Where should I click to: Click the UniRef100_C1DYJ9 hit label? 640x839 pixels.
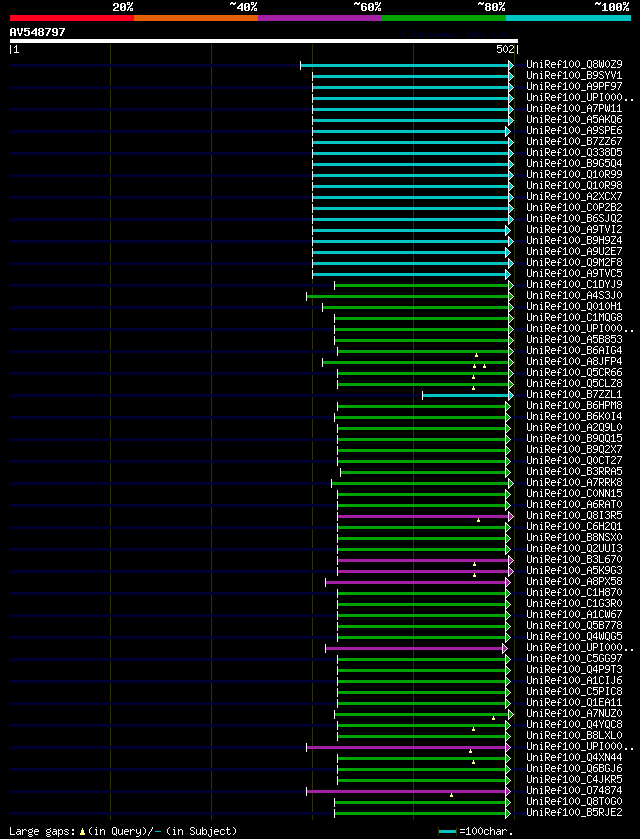point(574,285)
